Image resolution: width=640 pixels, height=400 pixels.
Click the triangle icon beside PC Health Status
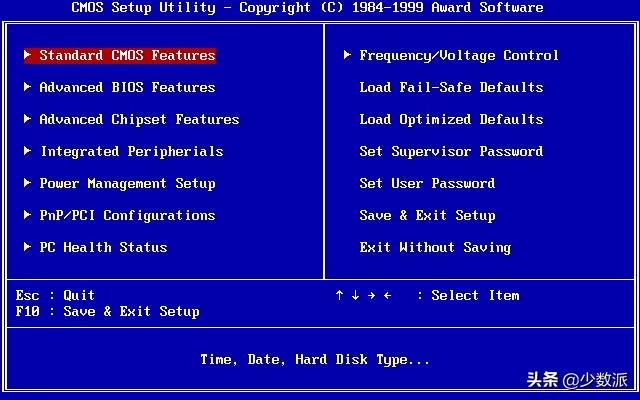27,247
